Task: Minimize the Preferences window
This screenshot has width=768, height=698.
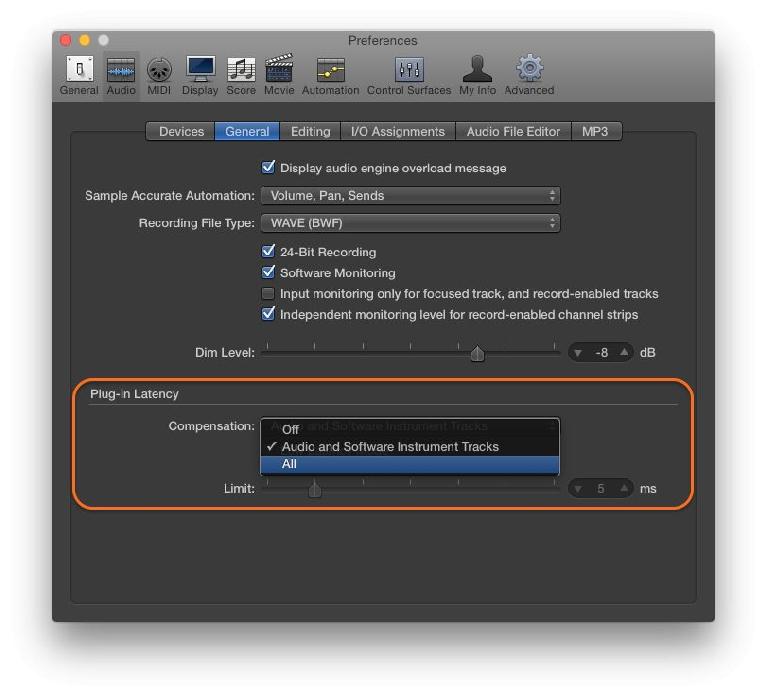Action: [85, 40]
